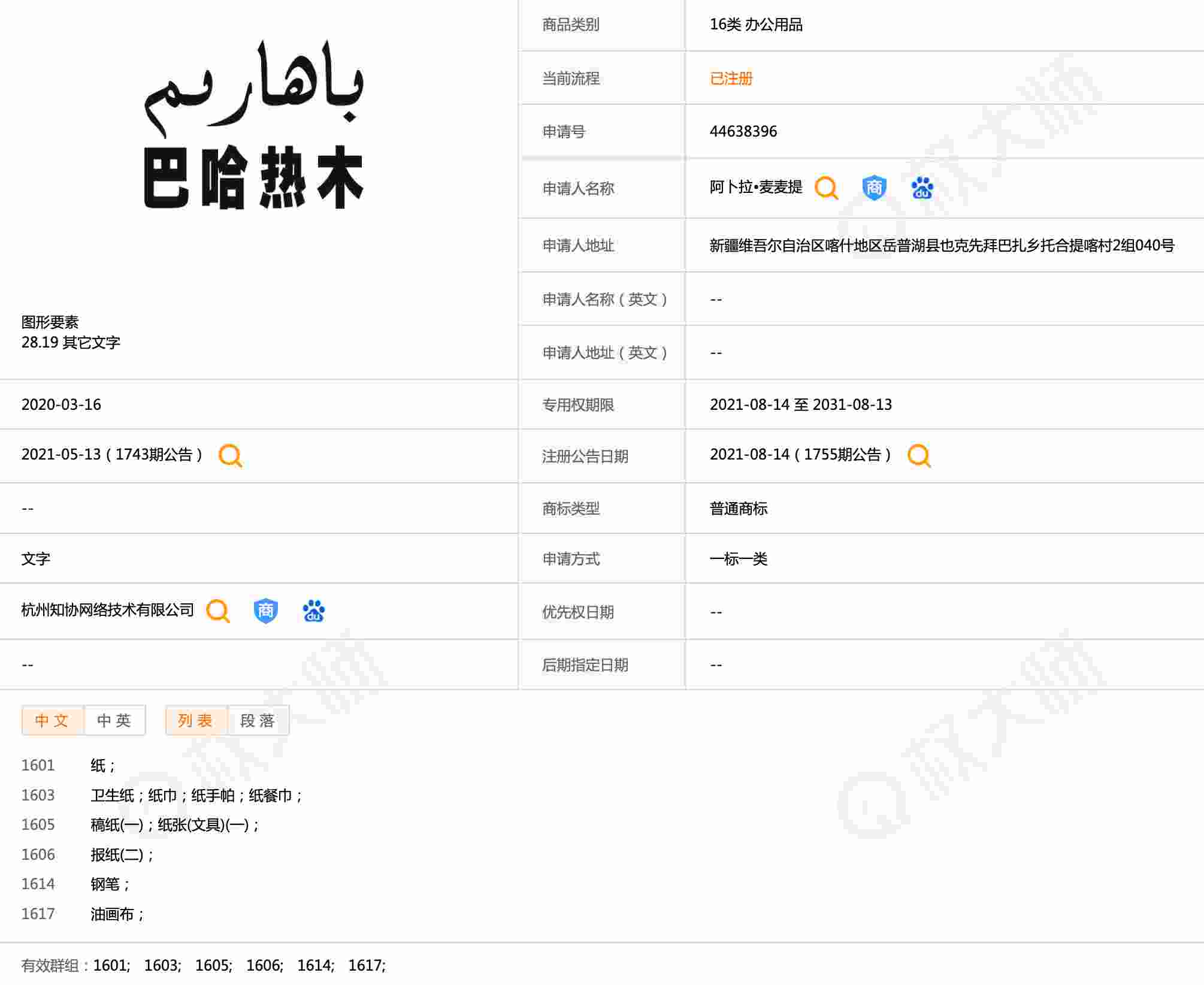Click search icon next to 杭州知协网络技术有限公司
This screenshot has height=985, width=1204.
pos(217,611)
